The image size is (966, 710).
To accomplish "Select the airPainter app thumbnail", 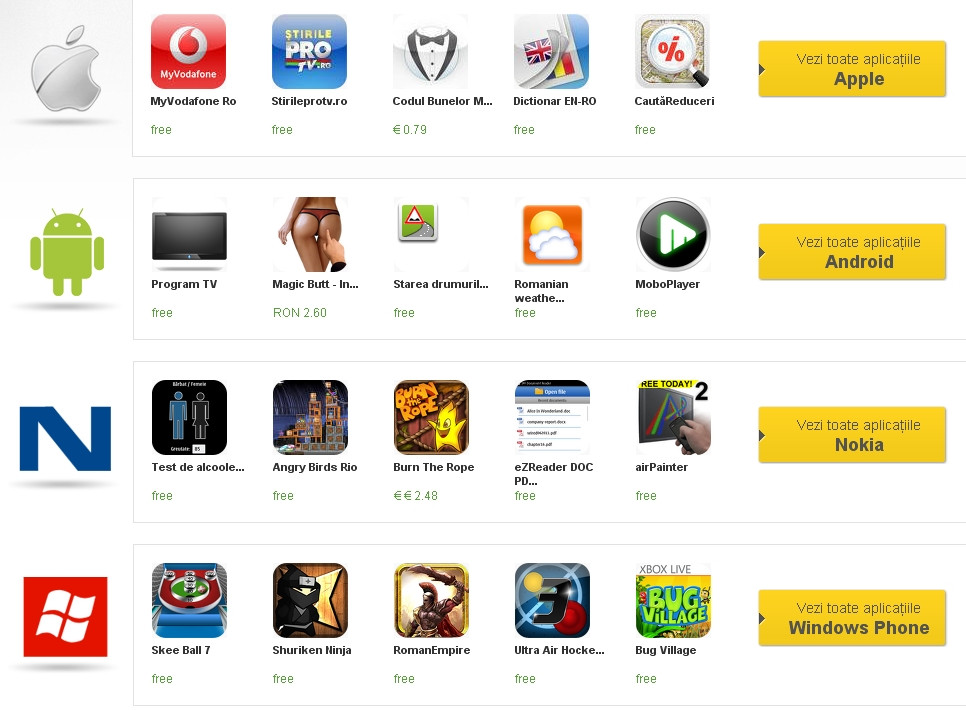I will tap(673, 417).
